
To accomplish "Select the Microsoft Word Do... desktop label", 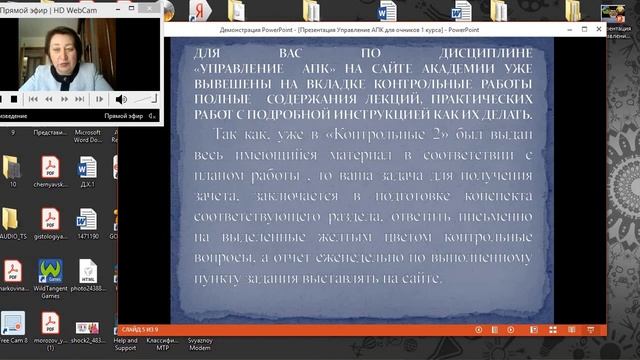I will click(x=87, y=136).
